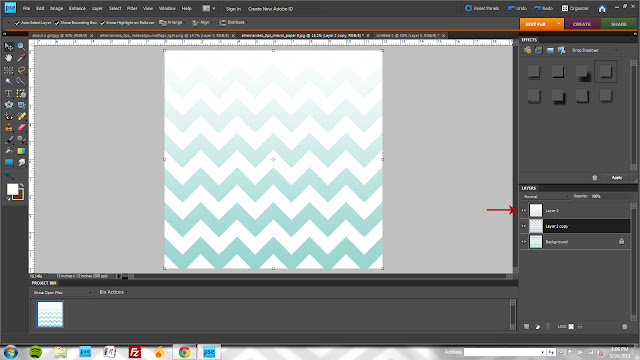The height and width of the screenshot is (360, 640).
Task: Hide Layer 3 using its eye icon
Action: coord(524,211)
